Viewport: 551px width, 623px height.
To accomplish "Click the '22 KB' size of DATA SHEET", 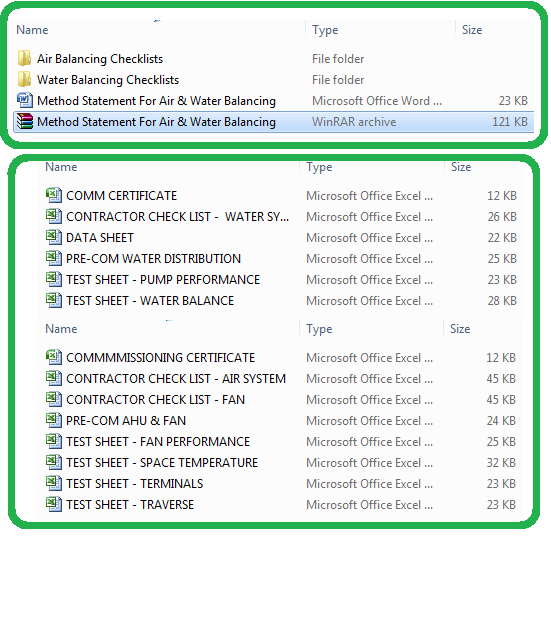I will click(x=502, y=238).
